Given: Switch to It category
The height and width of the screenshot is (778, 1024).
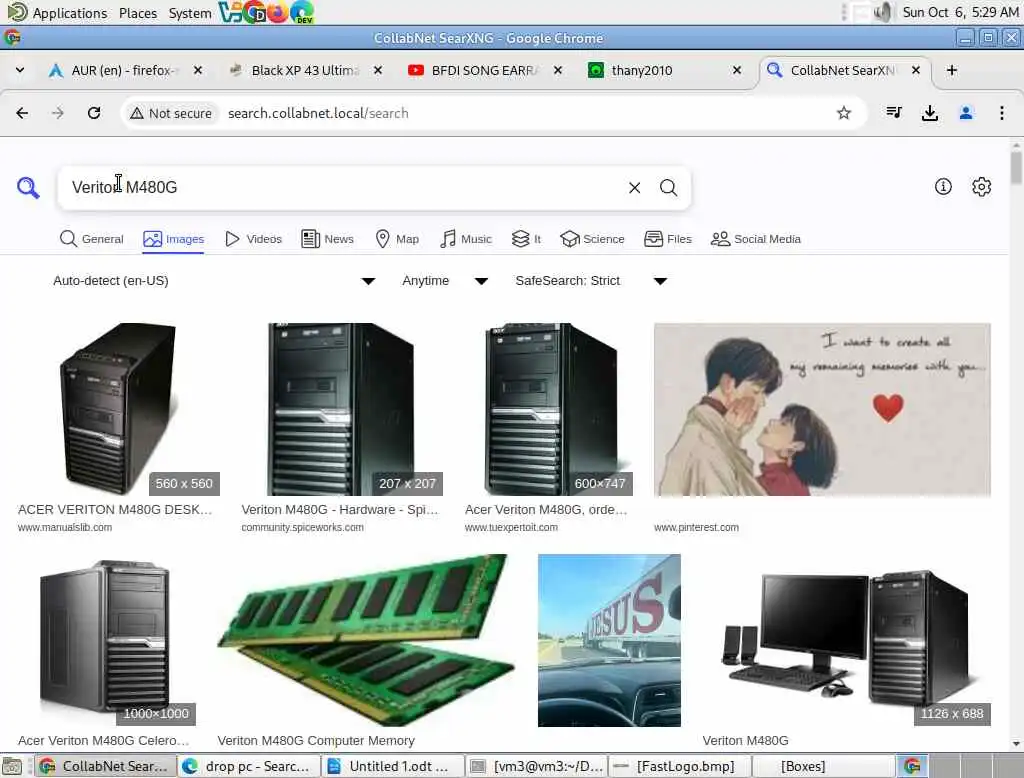Looking at the screenshot, I should (x=526, y=239).
